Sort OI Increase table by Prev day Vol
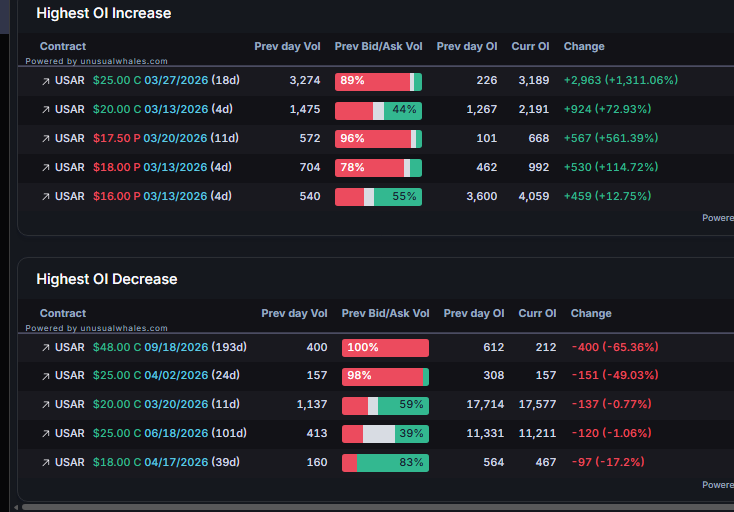734x512 pixels. point(287,46)
